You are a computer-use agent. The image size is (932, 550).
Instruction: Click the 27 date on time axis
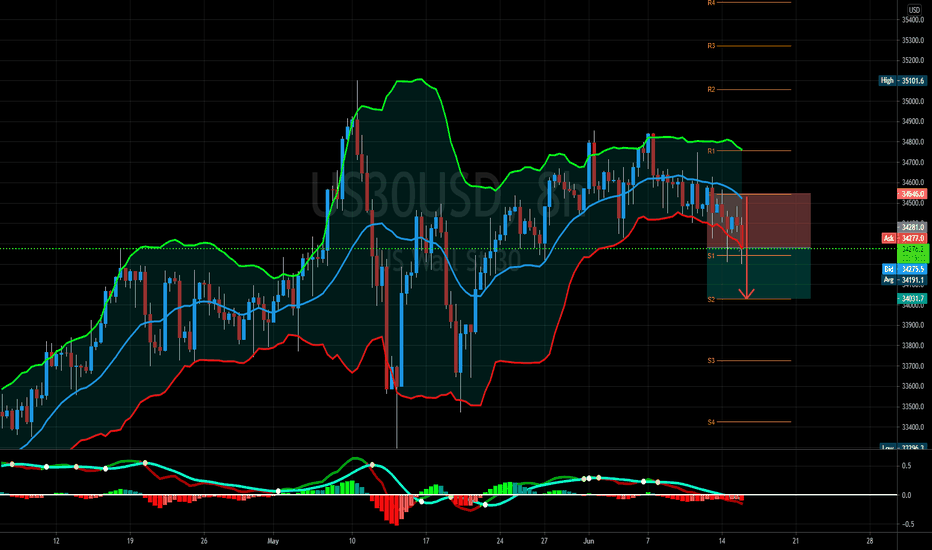[x=544, y=541]
